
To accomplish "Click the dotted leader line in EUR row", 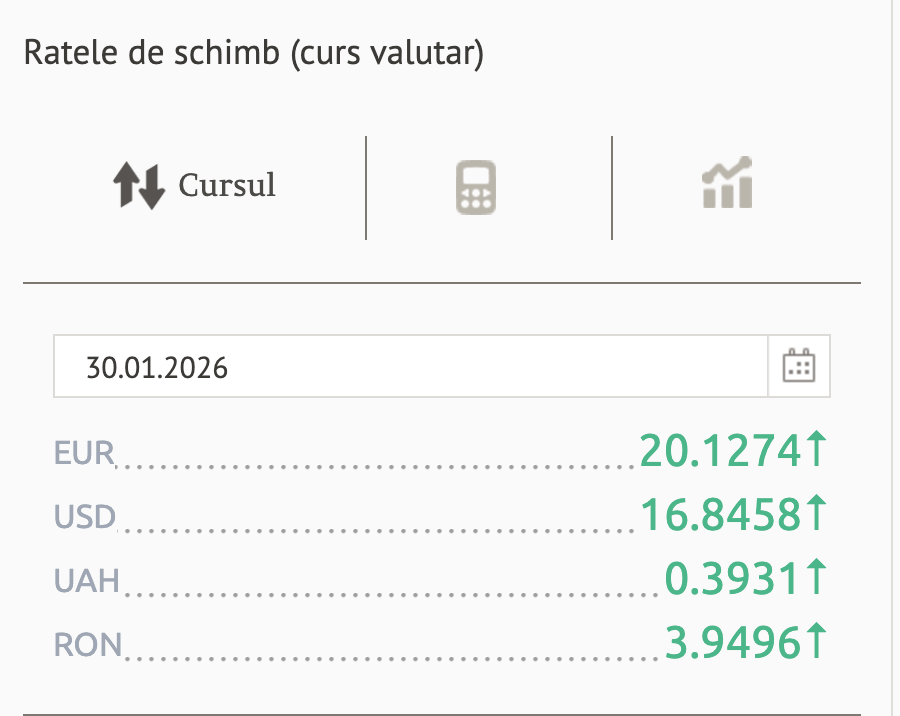I will tap(378, 464).
